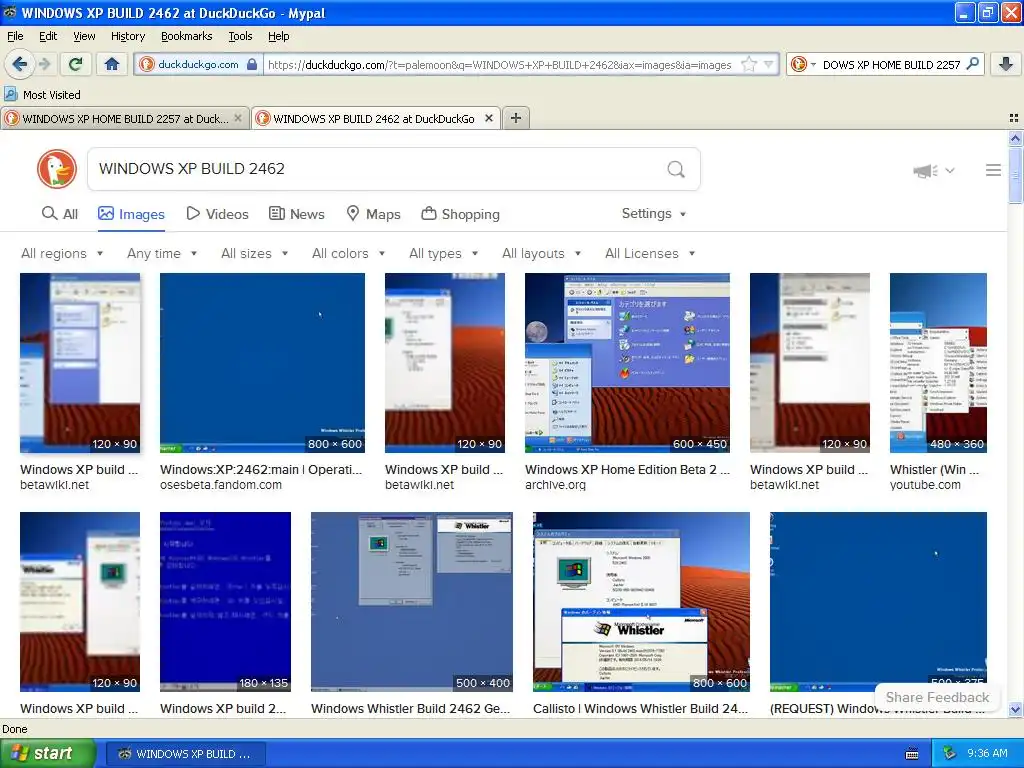Viewport: 1024px width, 768px height.
Task: Expand the All Licenses filter
Action: (650, 253)
